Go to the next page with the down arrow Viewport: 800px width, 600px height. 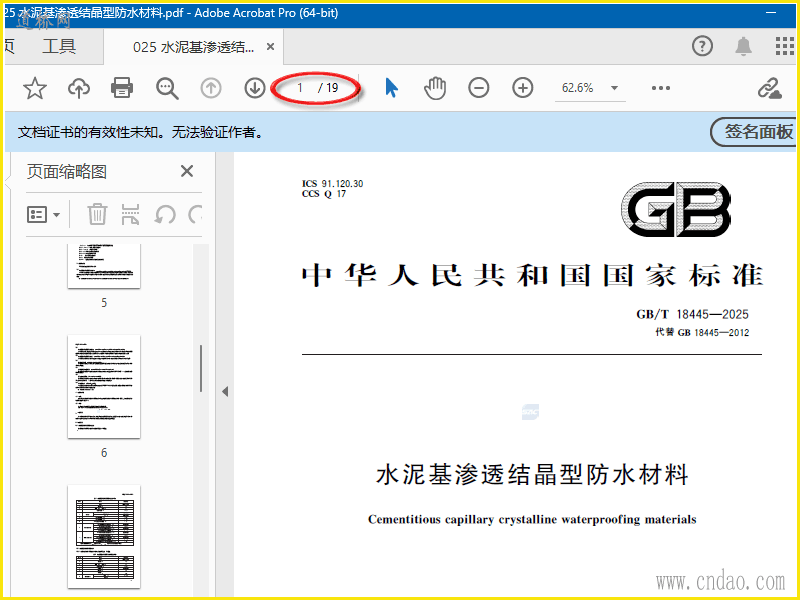pos(255,88)
